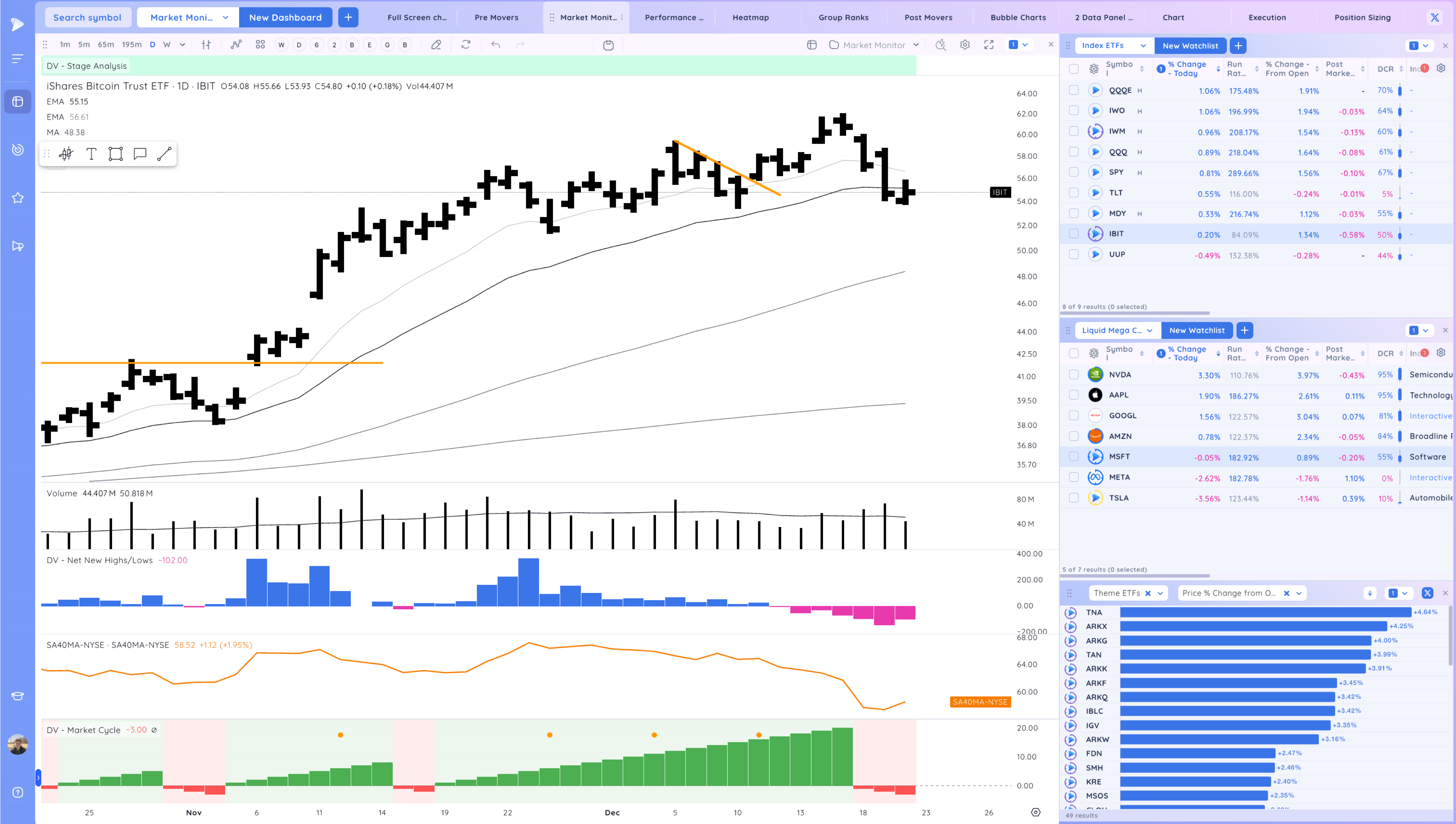Viewport: 1456px width, 824px height.
Task: Tick the TSLA row checkbox
Action: pyautogui.click(x=1073, y=498)
